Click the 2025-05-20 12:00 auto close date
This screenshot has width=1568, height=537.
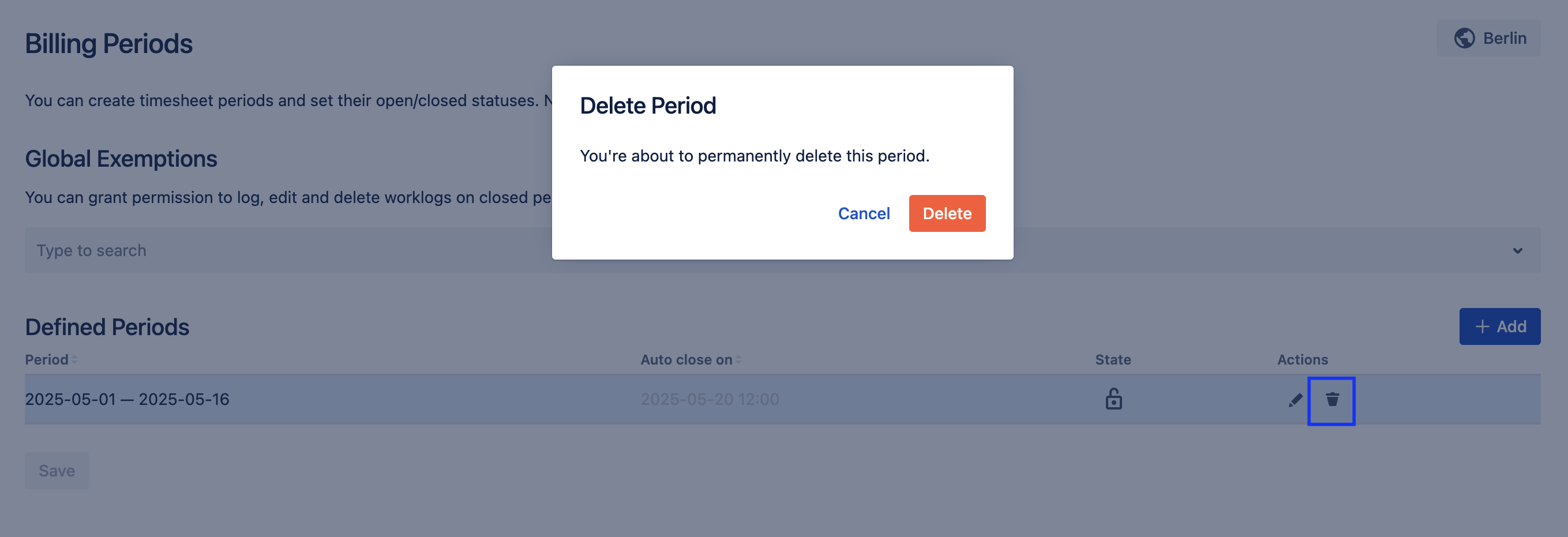coord(709,399)
